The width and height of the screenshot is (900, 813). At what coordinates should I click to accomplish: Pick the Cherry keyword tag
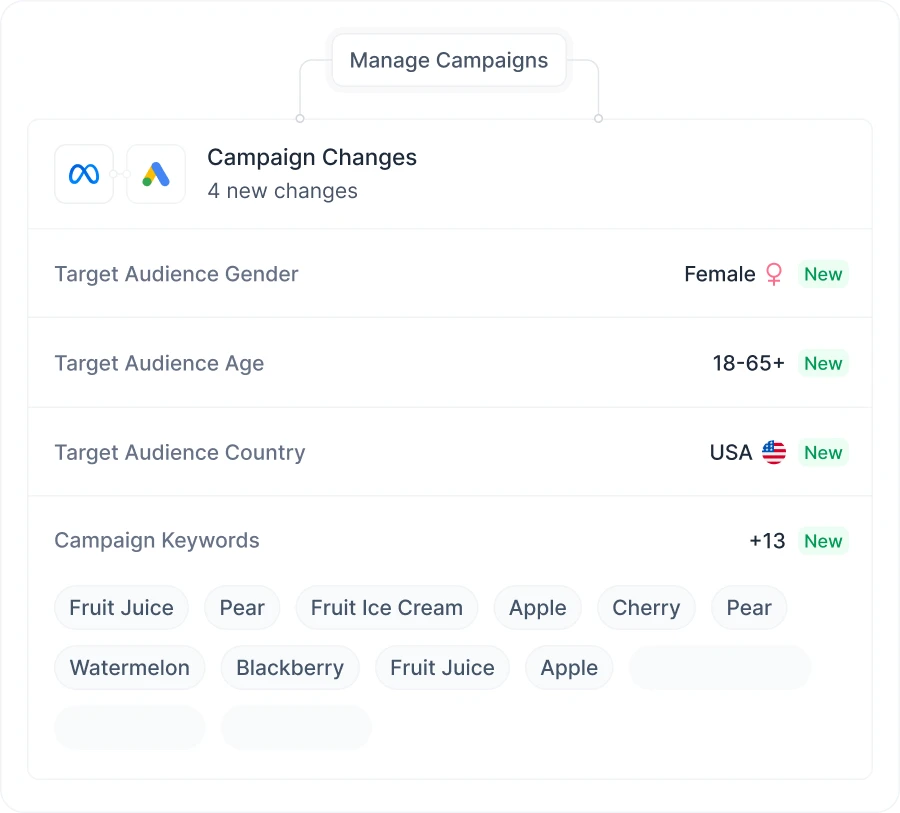click(x=646, y=608)
